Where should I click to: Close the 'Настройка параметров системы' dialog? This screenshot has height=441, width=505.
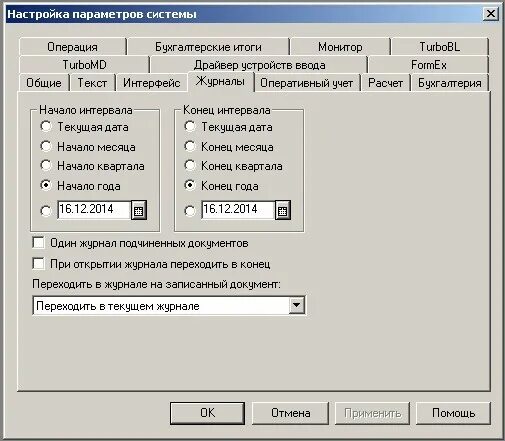(x=491, y=14)
